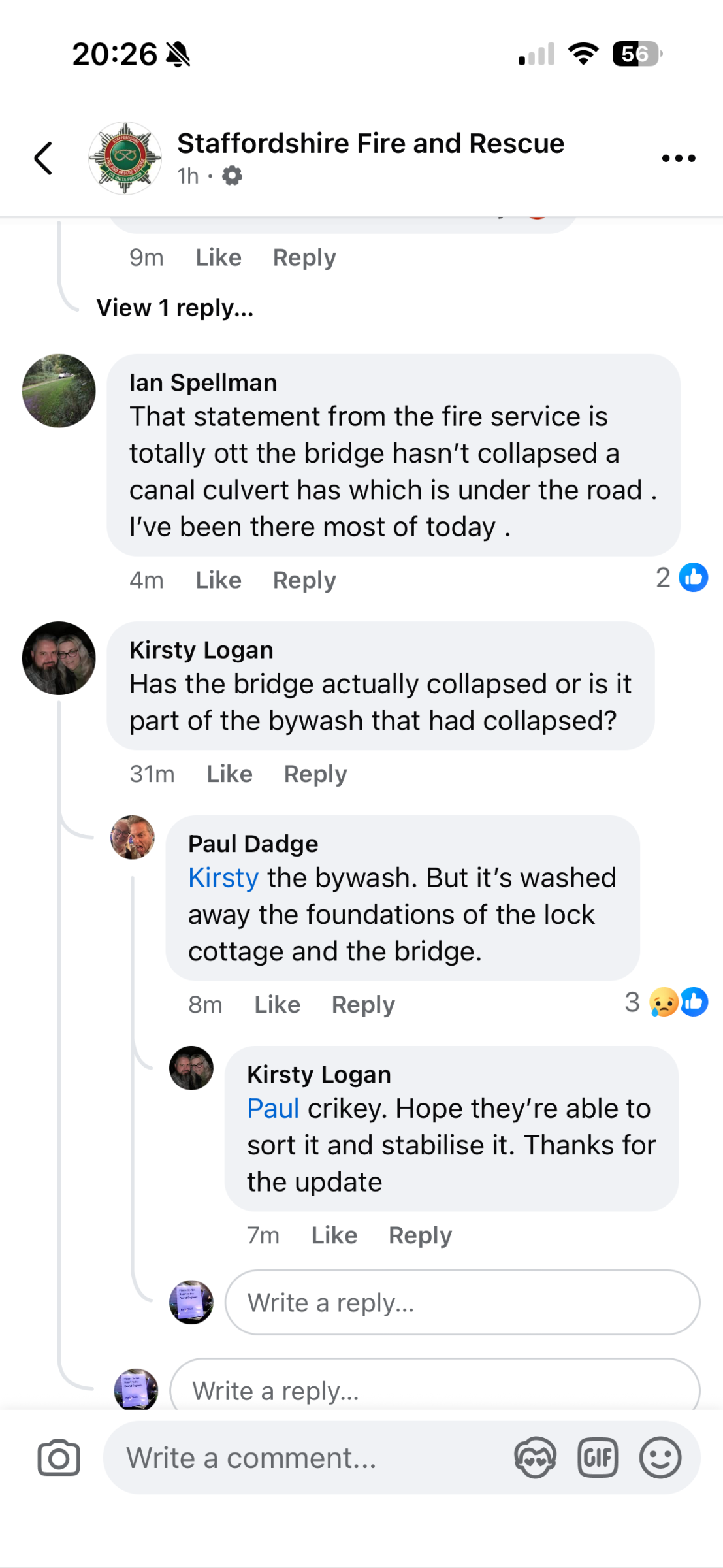Reply to Kirsty Logan's "crikey" comment
The image size is (723, 1568).
coord(420,1235)
